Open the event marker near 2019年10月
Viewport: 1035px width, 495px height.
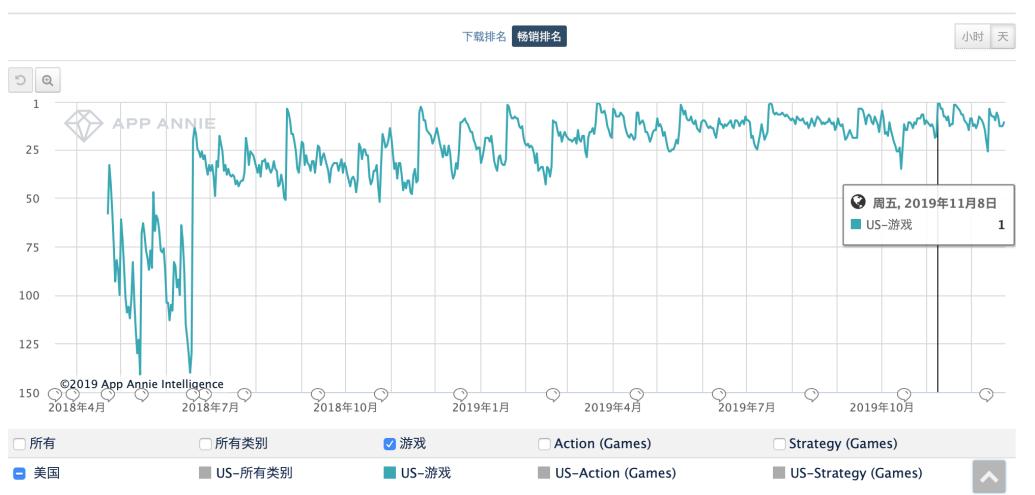coord(904,394)
